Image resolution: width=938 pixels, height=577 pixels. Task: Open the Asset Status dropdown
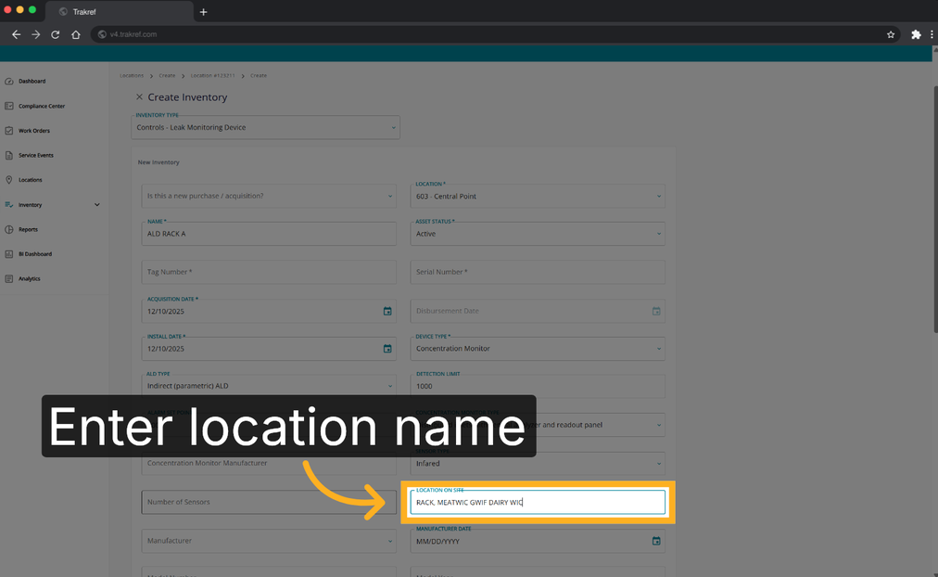[x=538, y=234]
